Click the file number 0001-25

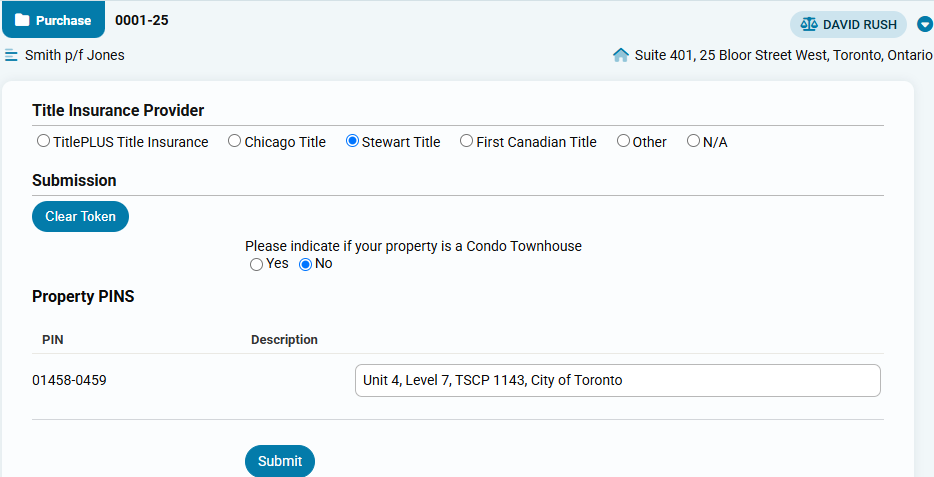pyautogui.click(x=142, y=20)
